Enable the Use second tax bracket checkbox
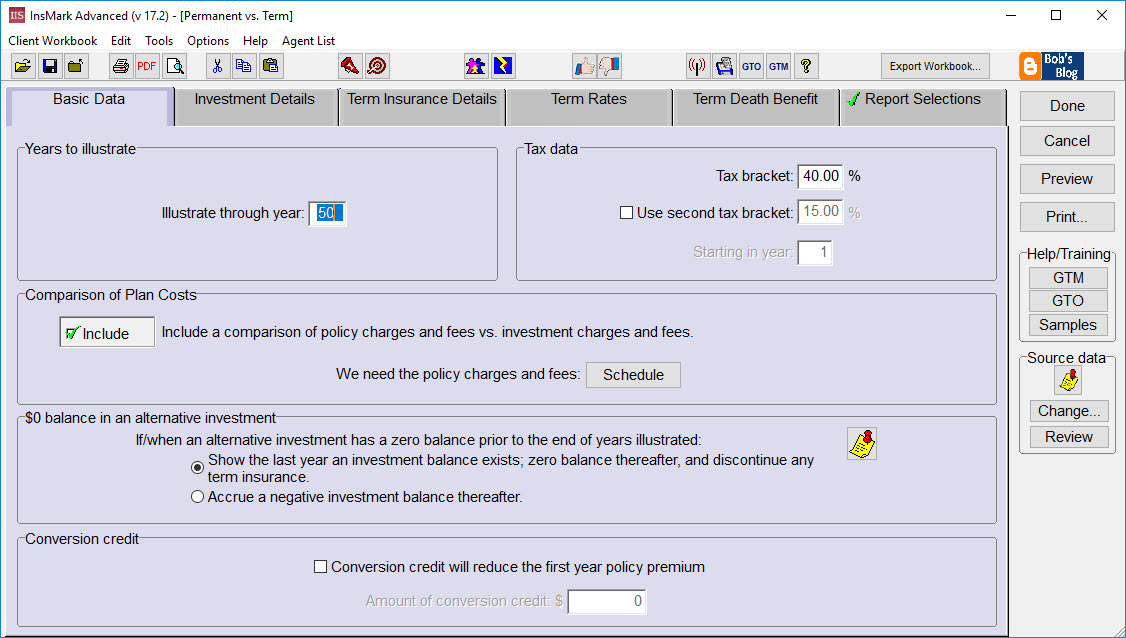 [x=627, y=212]
